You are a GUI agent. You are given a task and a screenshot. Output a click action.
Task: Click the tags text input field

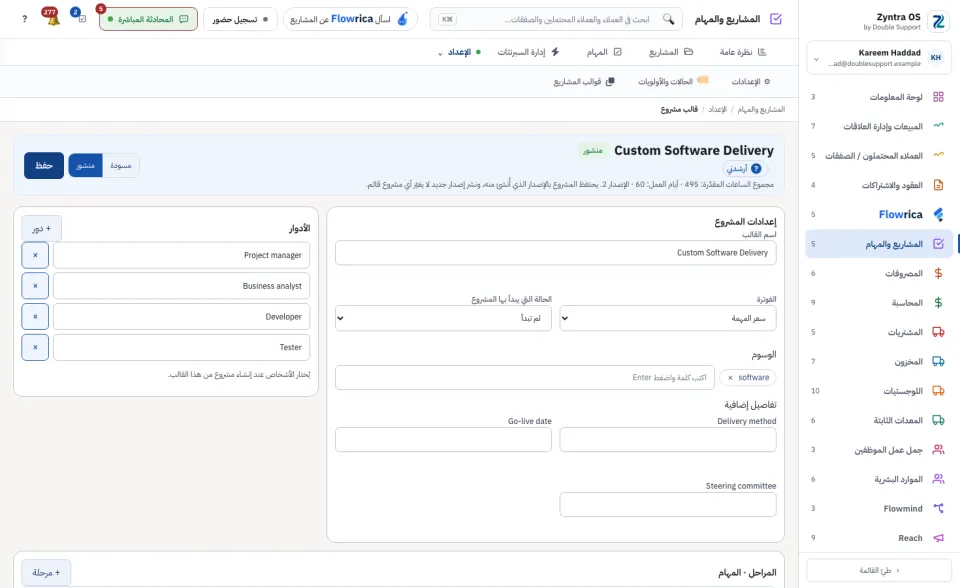(x=525, y=378)
